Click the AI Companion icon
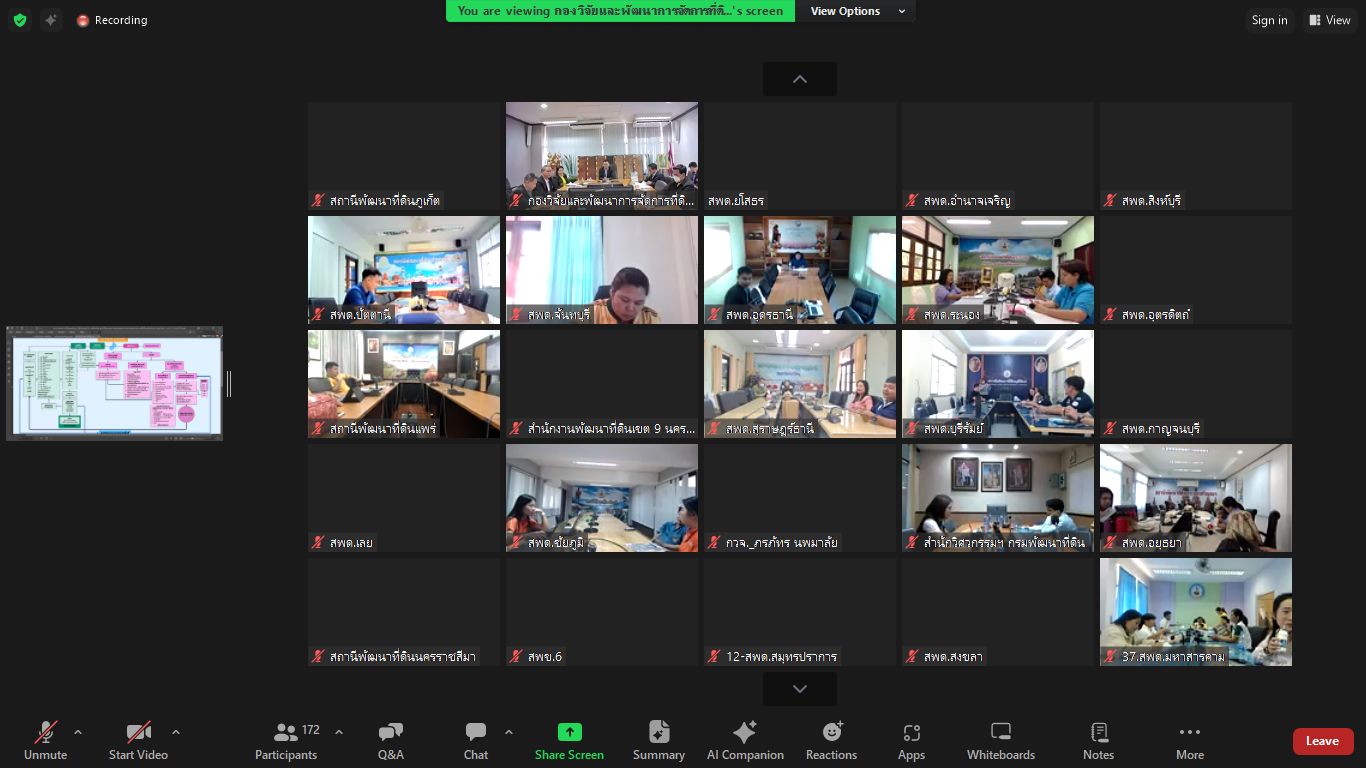 [x=745, y=741]
